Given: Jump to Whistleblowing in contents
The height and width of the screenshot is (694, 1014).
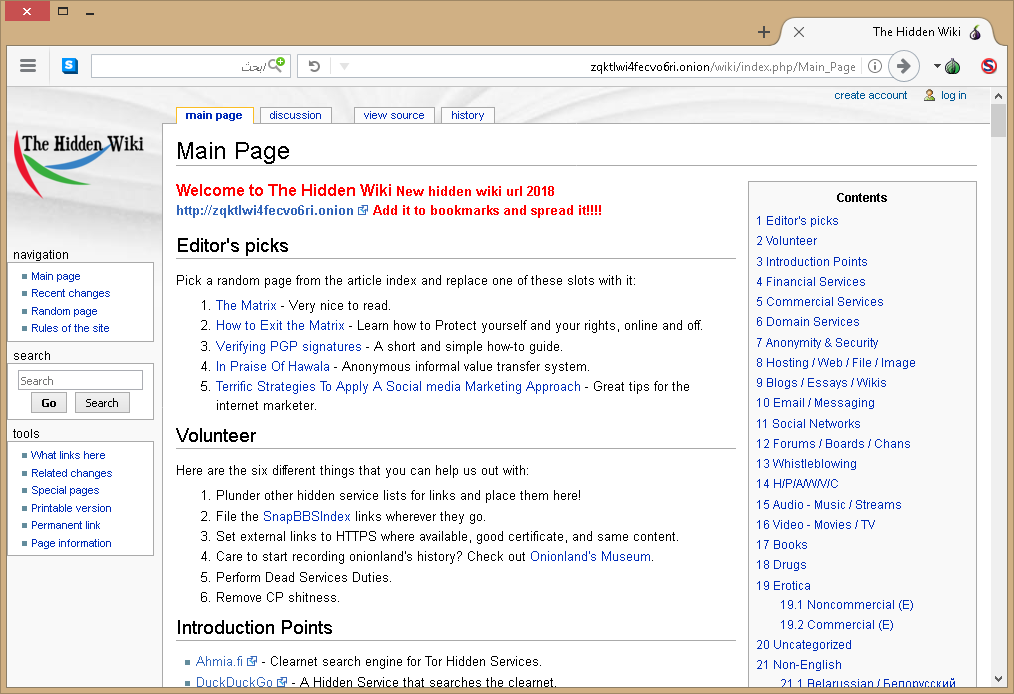Looking at the screenshot, I should point(806,464).
